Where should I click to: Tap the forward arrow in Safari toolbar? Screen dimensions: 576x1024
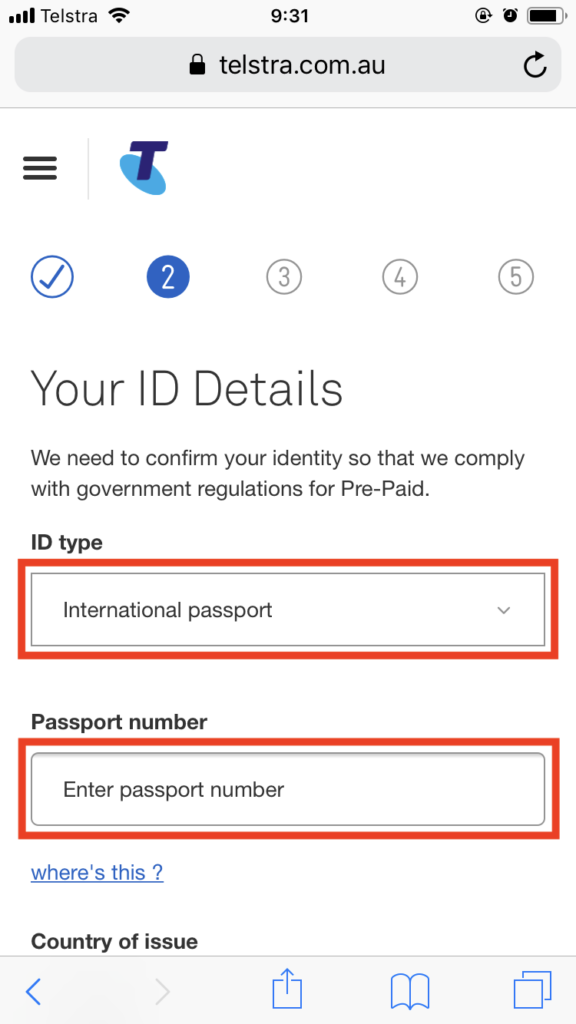(x=162, y=992)
